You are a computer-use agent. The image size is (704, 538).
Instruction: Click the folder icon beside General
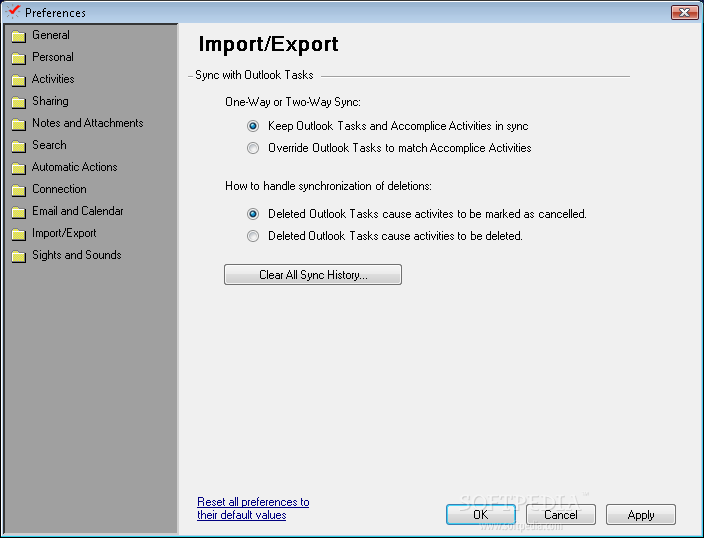point(18,36)
